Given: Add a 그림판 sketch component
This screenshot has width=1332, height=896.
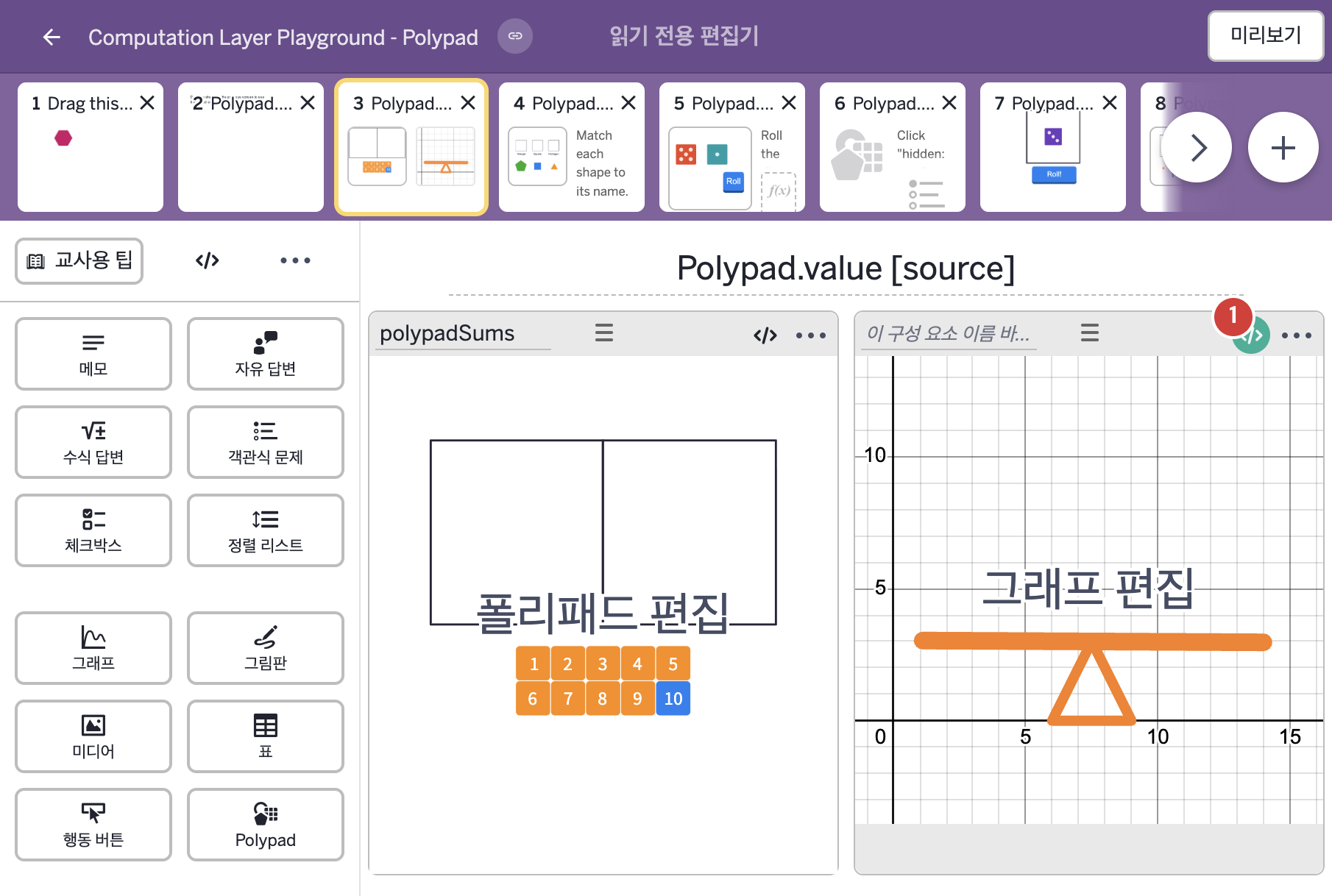Looking at the screenshot, I should (x=266, y=648).
